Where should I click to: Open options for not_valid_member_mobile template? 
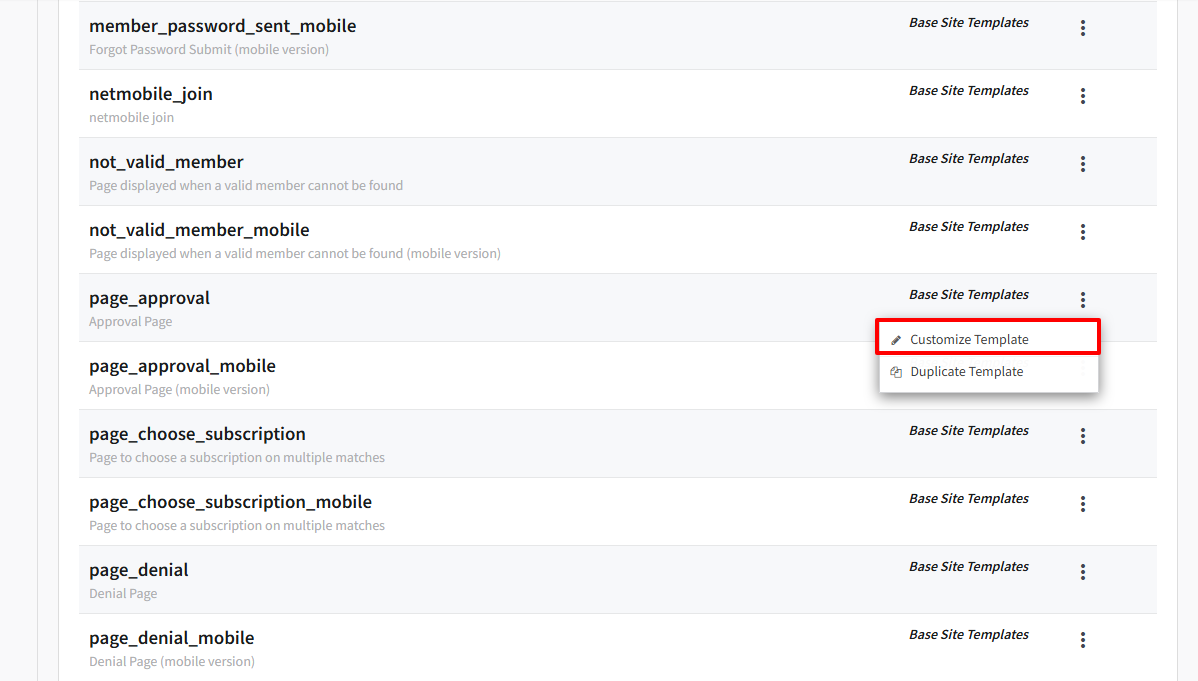click(1082, 232)
